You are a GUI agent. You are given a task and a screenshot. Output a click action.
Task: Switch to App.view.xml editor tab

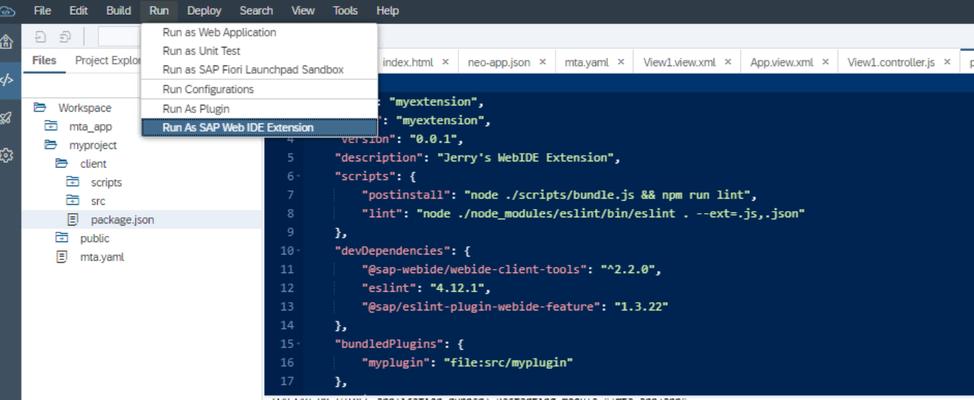pyautogui.click(x=781, y=62)
